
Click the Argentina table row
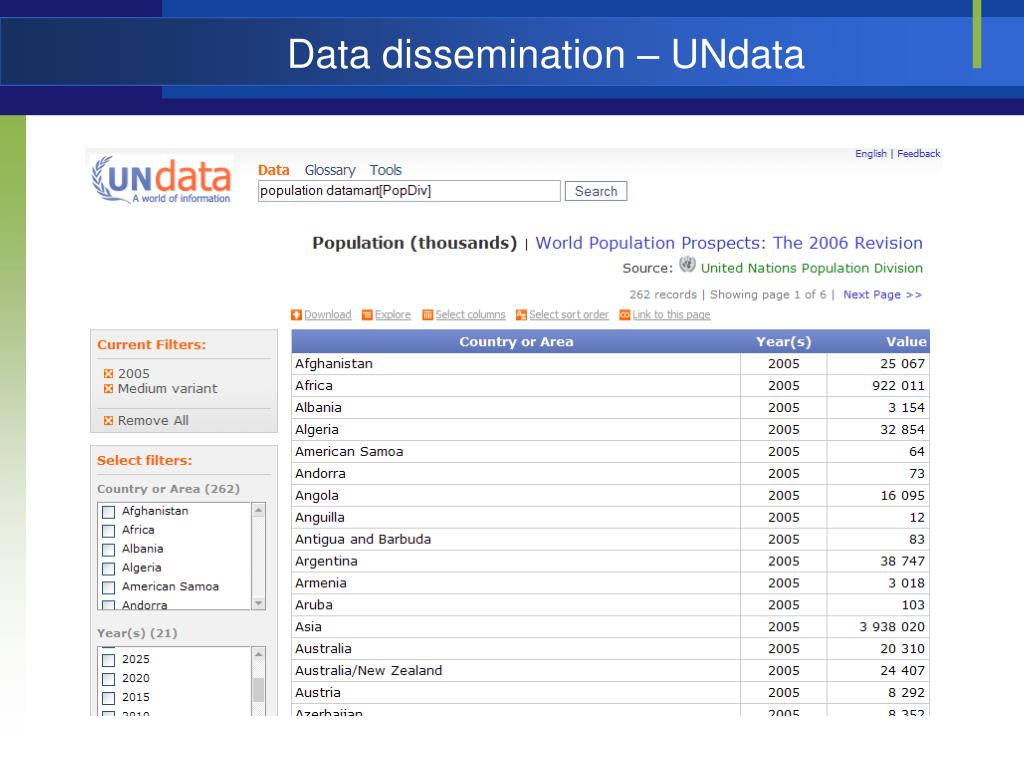pyautogui.click(x=611, y=561)
